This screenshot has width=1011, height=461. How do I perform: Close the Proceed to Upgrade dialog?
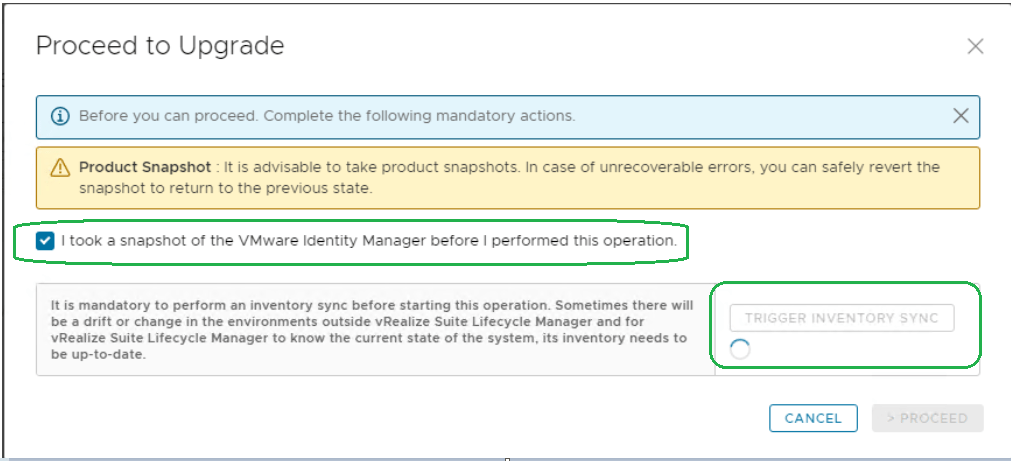tap(975, 46)
